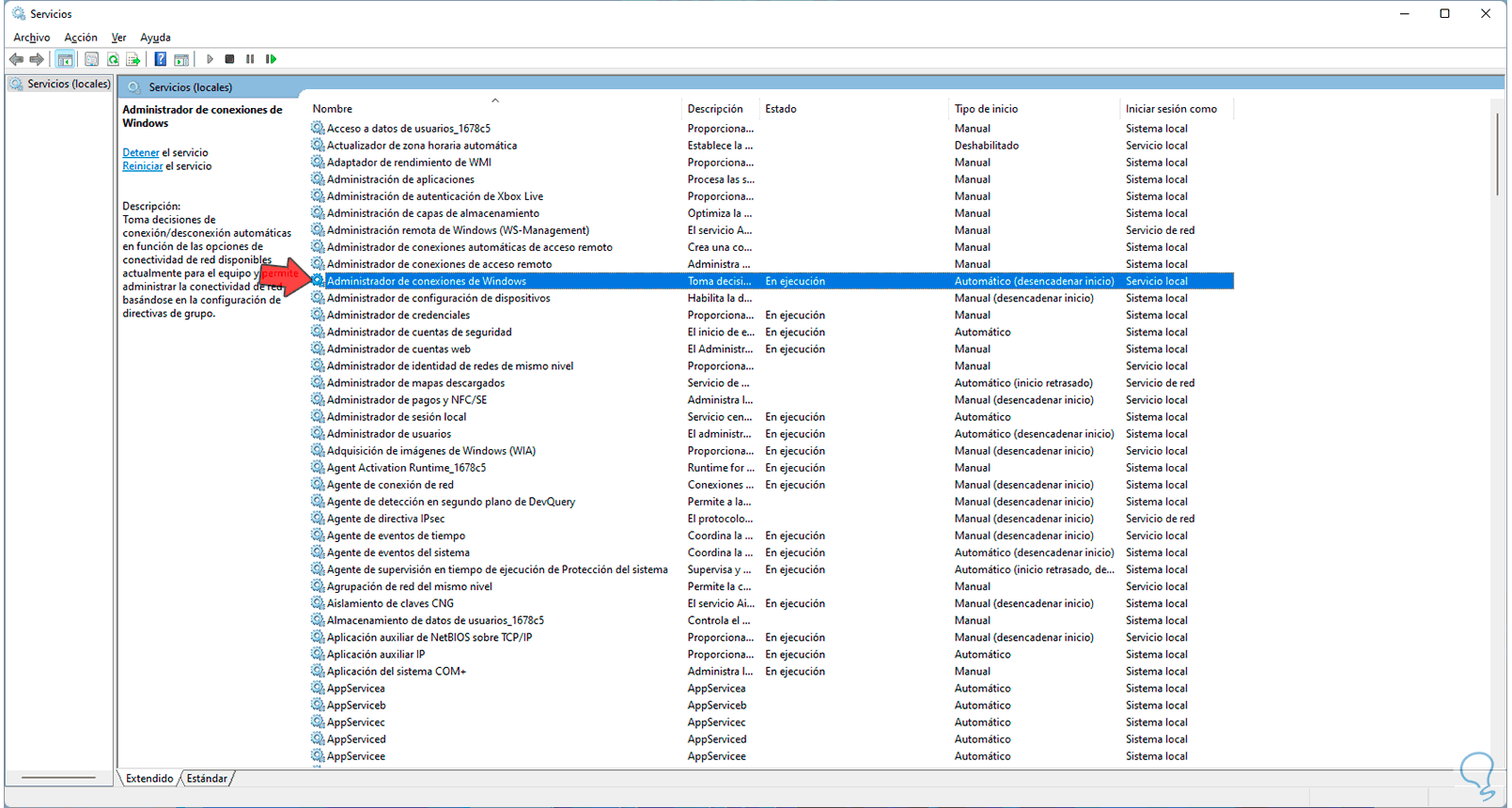Restart the service with the green restart icon

click(x=271, y=59)
